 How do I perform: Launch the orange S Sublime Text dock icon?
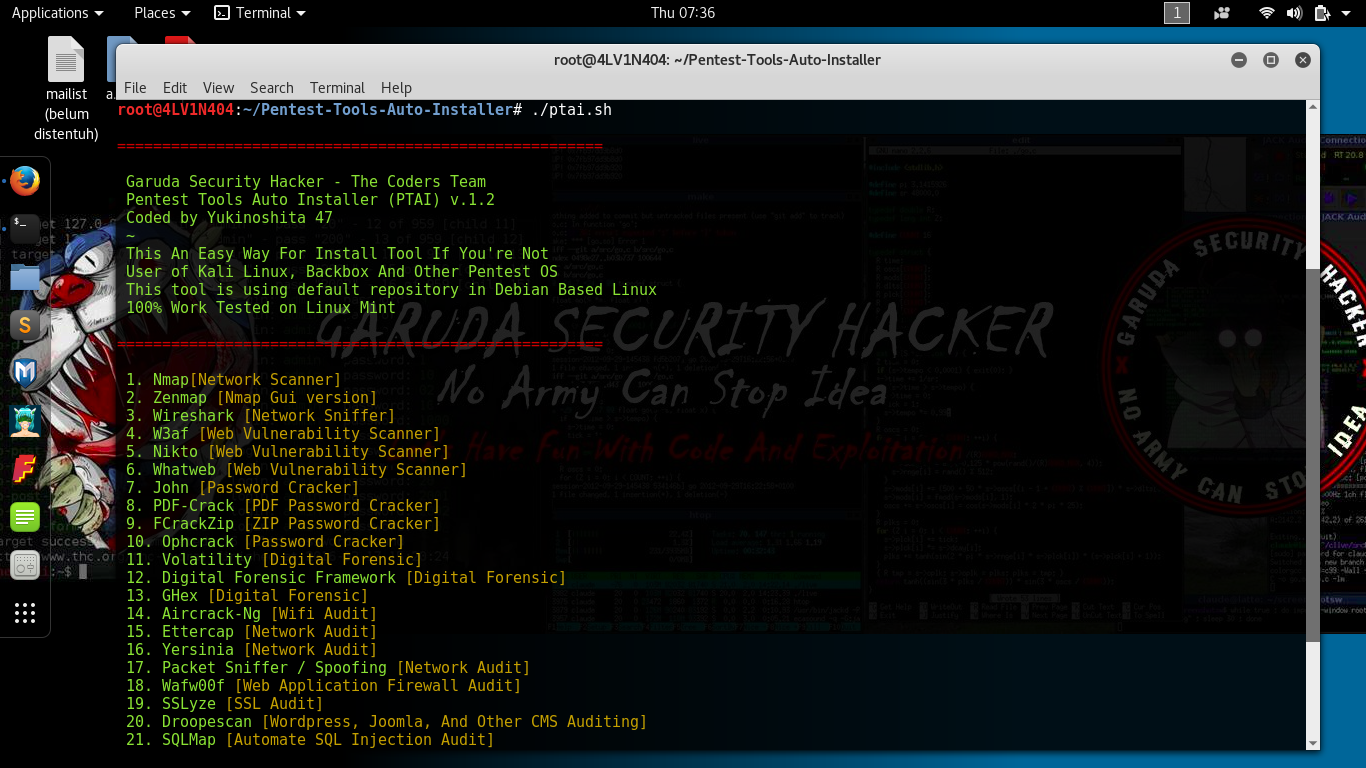[x=25, y=325]
